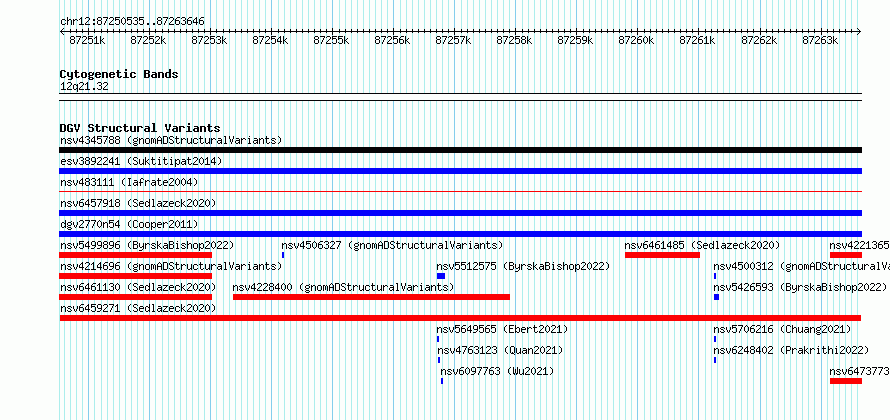The image size is (890, 420).
Task: Click the nsv4345788 black variant bar
Action: click(460, 150)
